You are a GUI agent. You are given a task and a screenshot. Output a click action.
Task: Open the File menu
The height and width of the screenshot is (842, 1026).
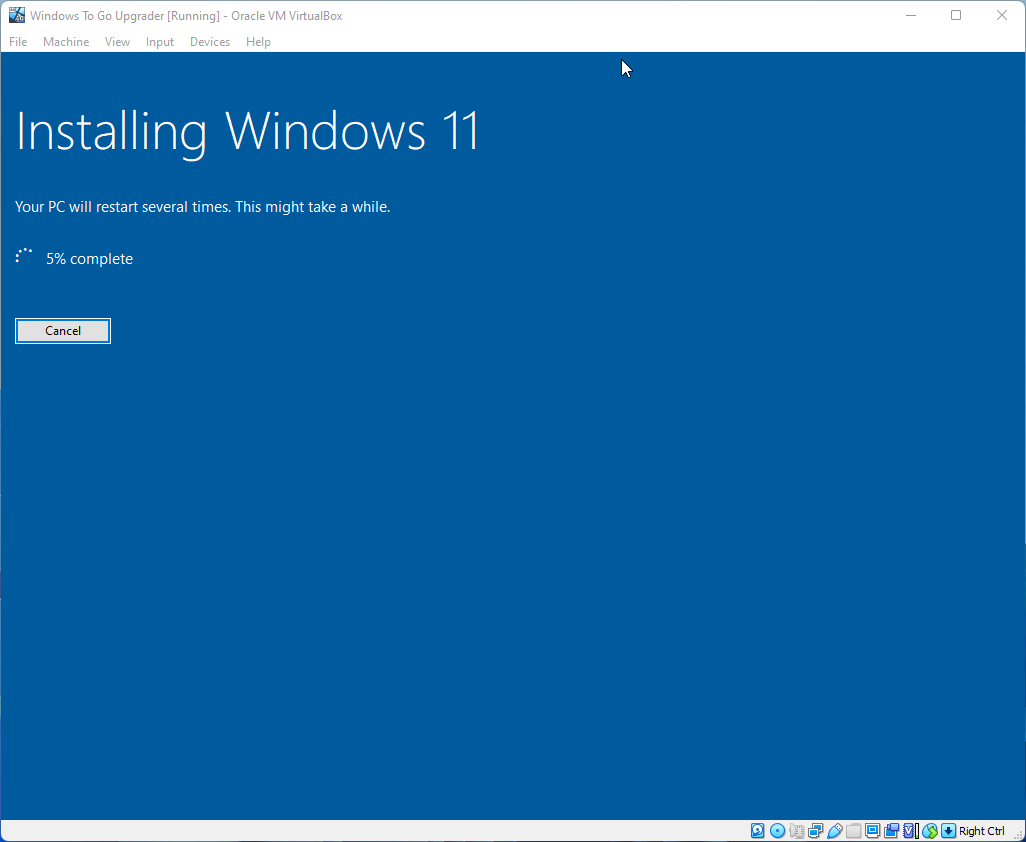[x=18, y=42]
